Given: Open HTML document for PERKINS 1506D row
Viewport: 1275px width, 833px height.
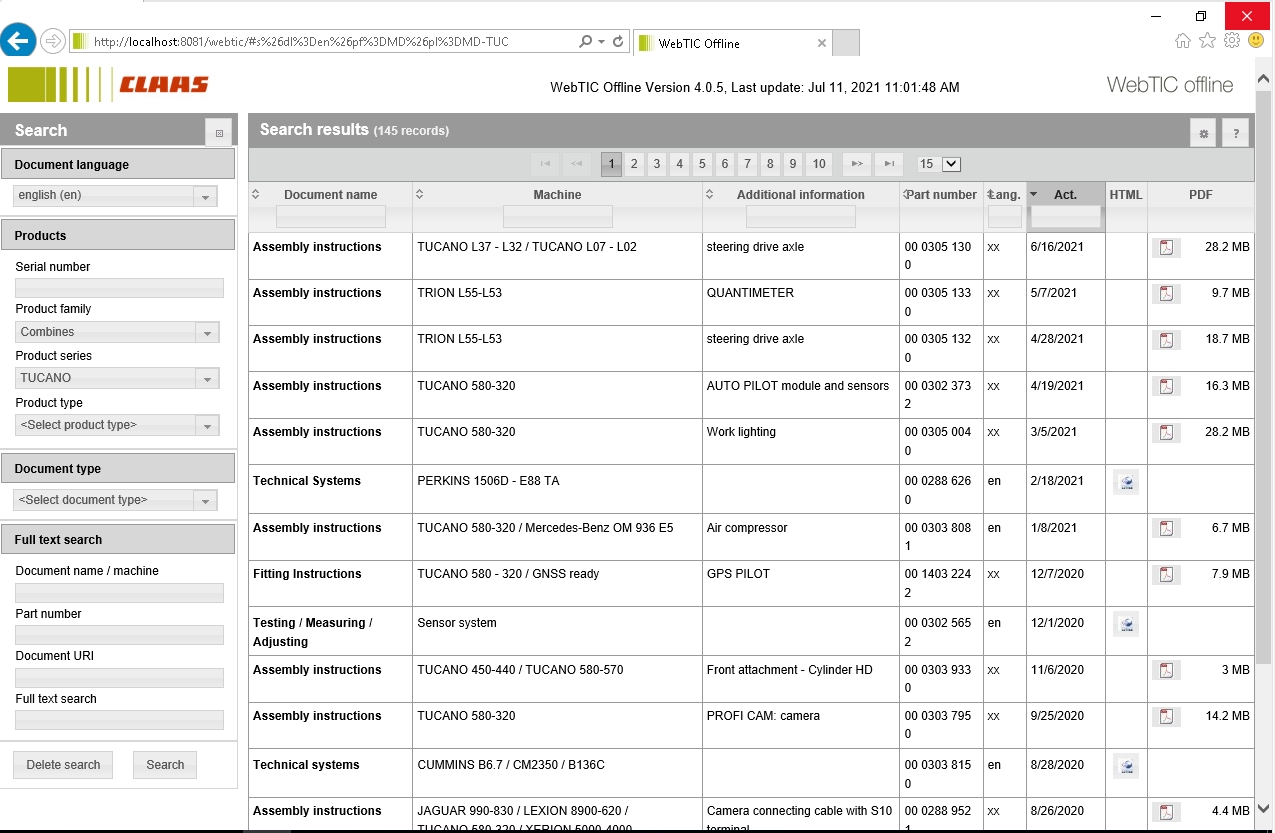Looking at the screenshot, I should (x=1126, y=482).
